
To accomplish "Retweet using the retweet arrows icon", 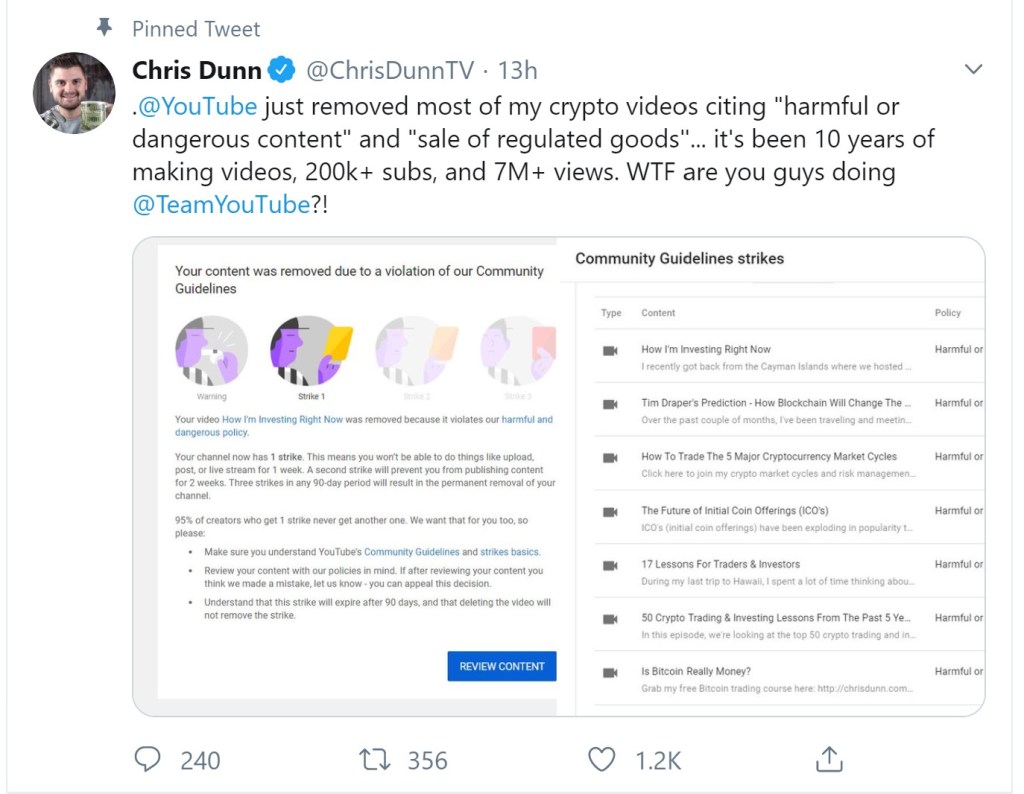I will pos(374,760).
